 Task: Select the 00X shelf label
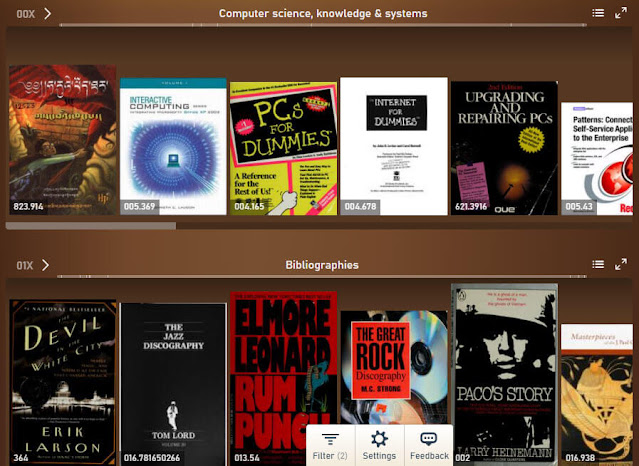point(25,14)
